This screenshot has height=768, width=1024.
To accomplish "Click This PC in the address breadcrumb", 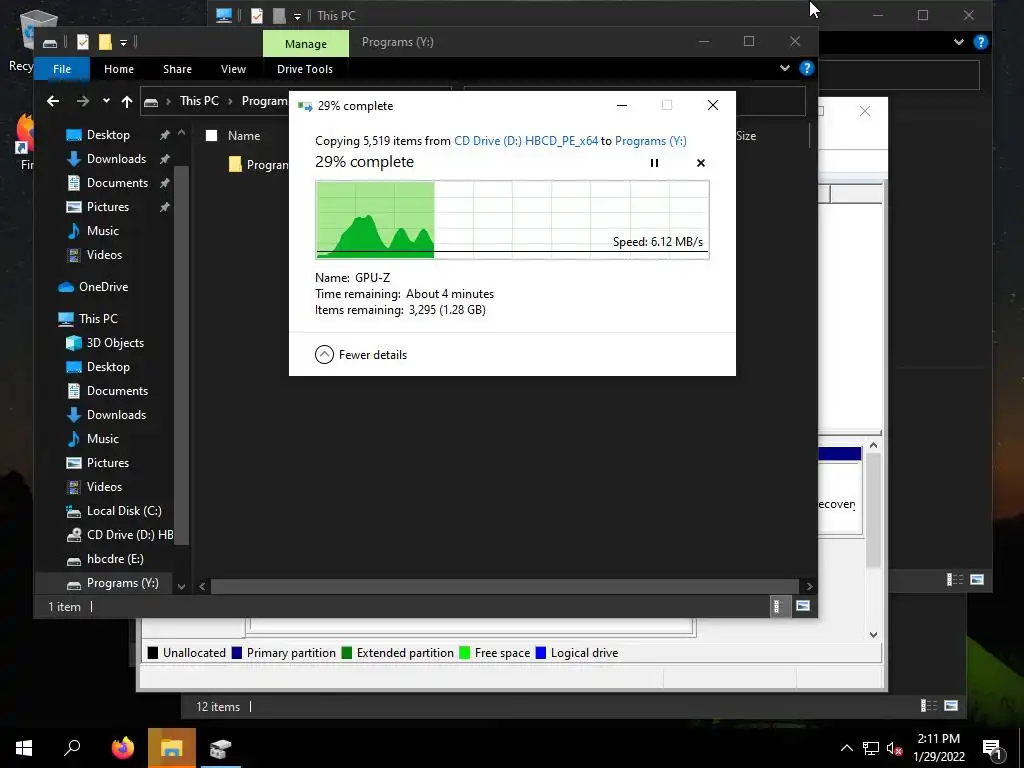I will [199, 101].
